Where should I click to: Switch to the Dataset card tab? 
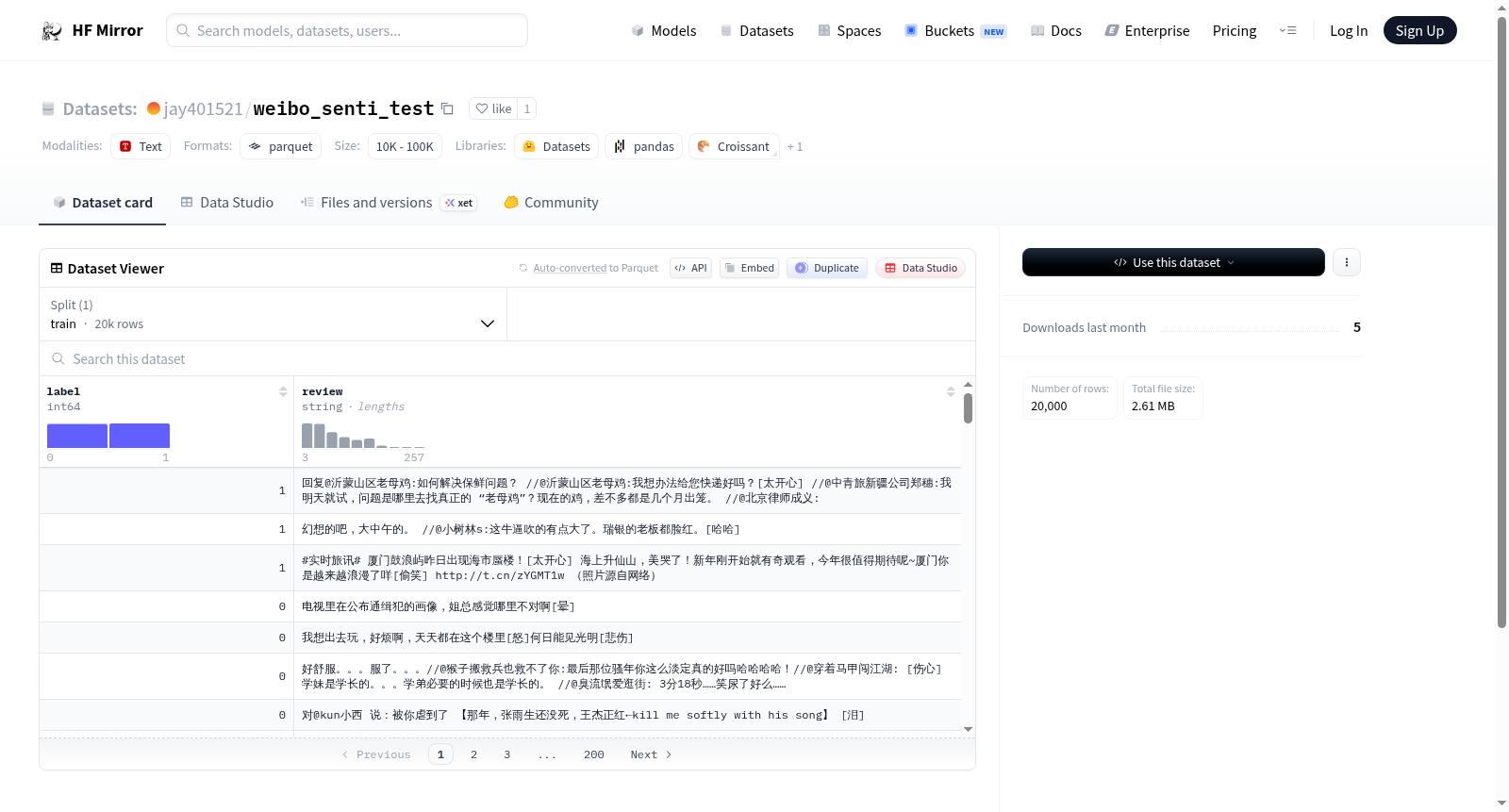tap(103, 203)
